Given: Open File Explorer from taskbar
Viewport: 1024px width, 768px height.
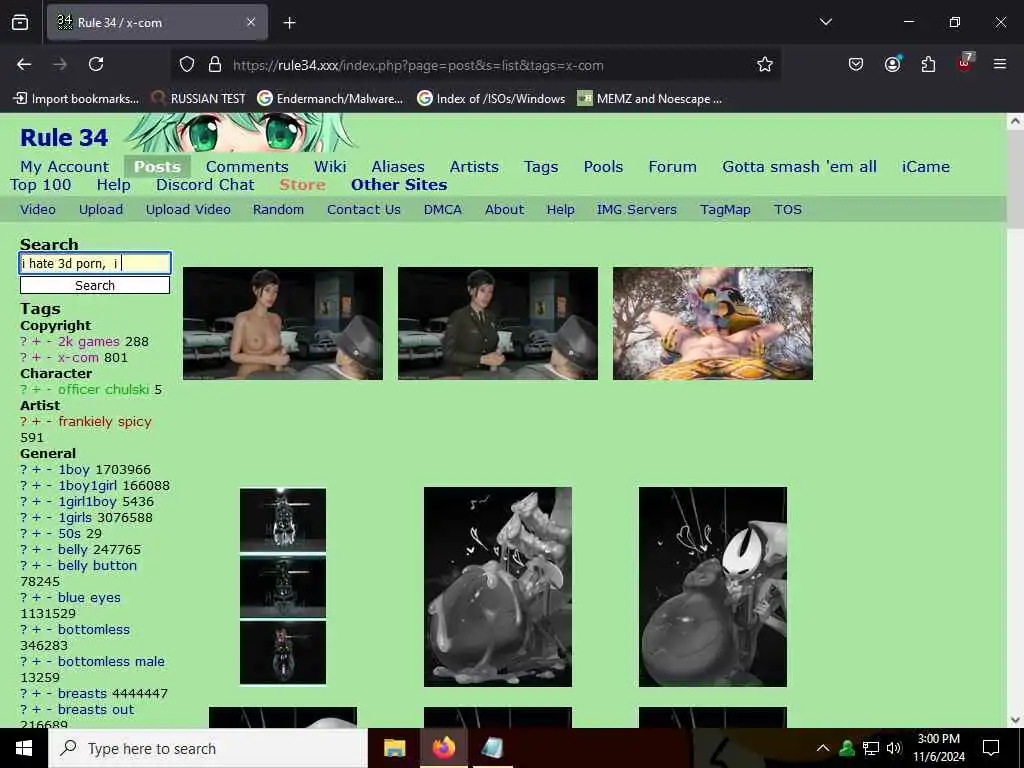Looking at the screenshot, I should tap(394, 748).
